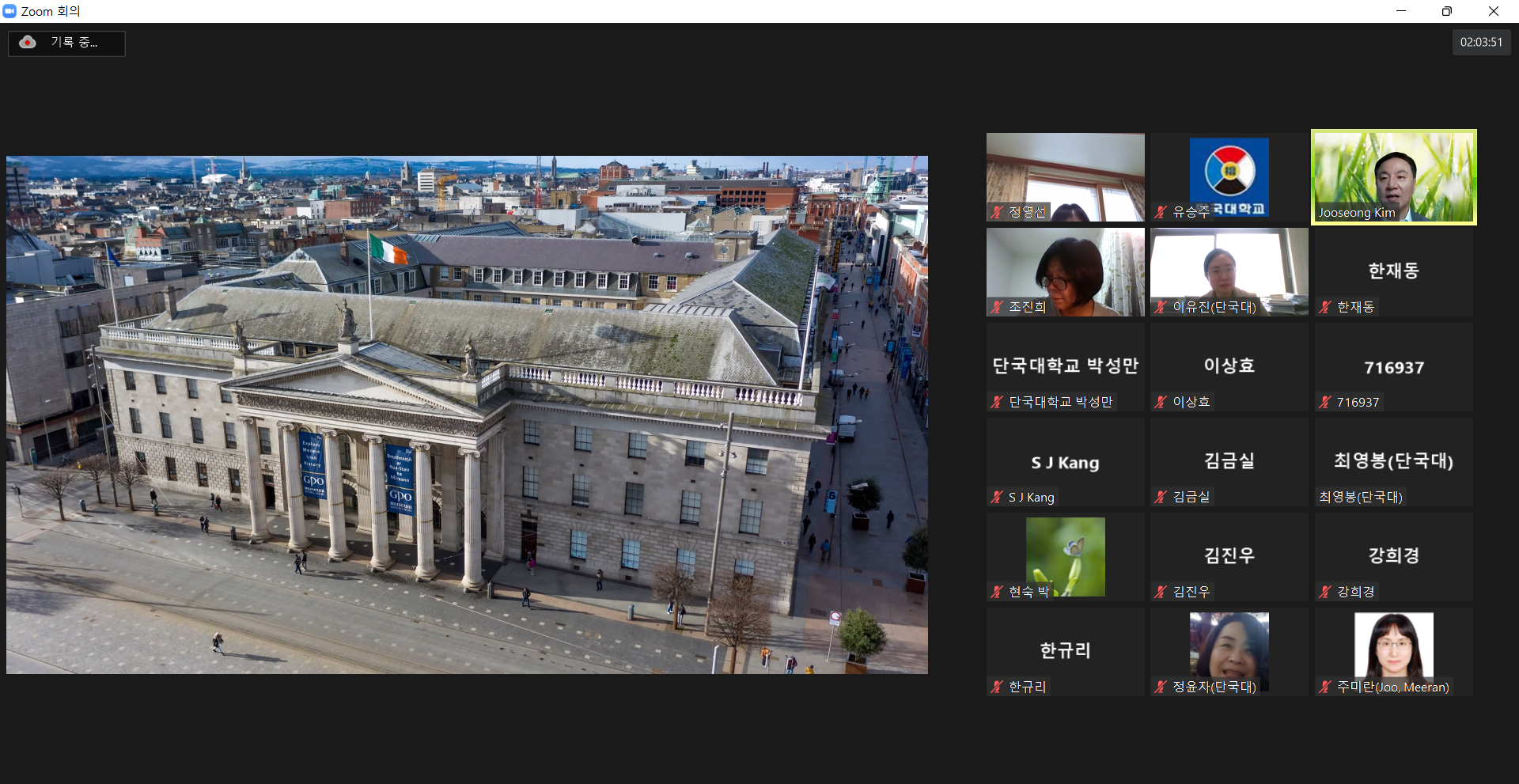This screenshot has height=784, width=1519.
Task: Select 주미란(Joo, Meeran) profile photo tile
Action: (1393, 646)
